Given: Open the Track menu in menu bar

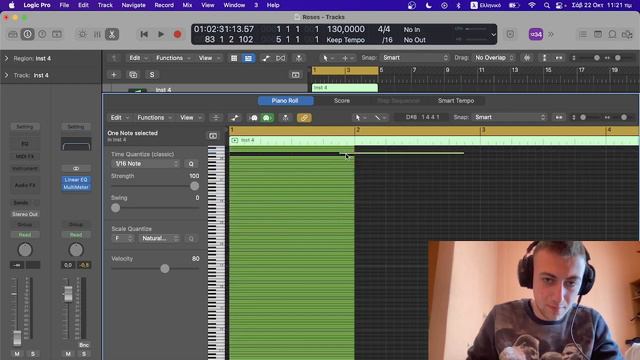Looking at the screenshot, I should pos(105,5).
